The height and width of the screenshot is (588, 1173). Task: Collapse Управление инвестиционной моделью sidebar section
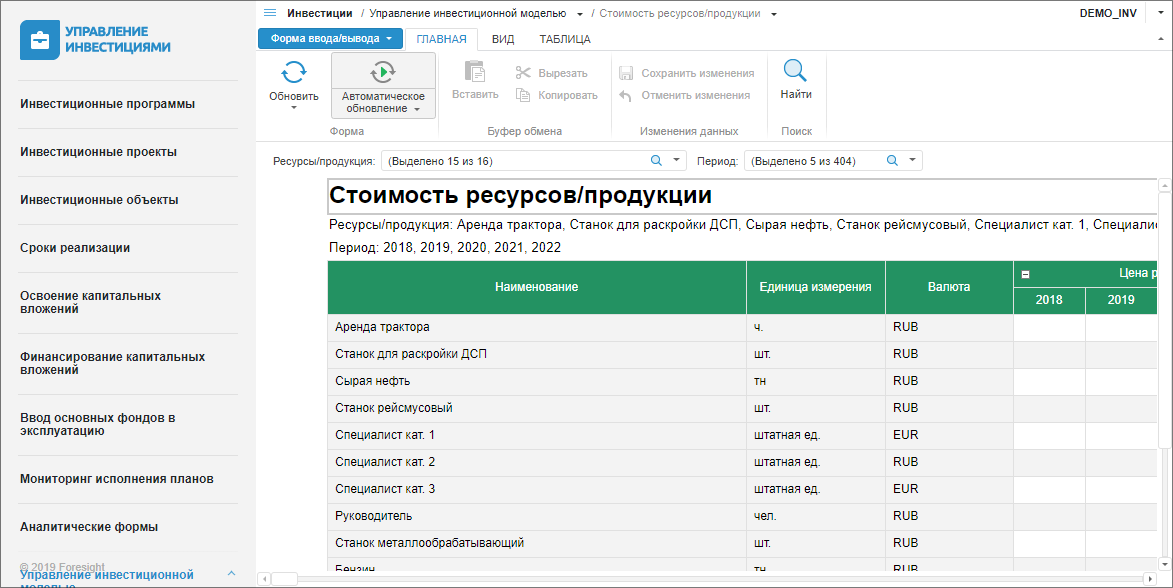coord(231,574)
